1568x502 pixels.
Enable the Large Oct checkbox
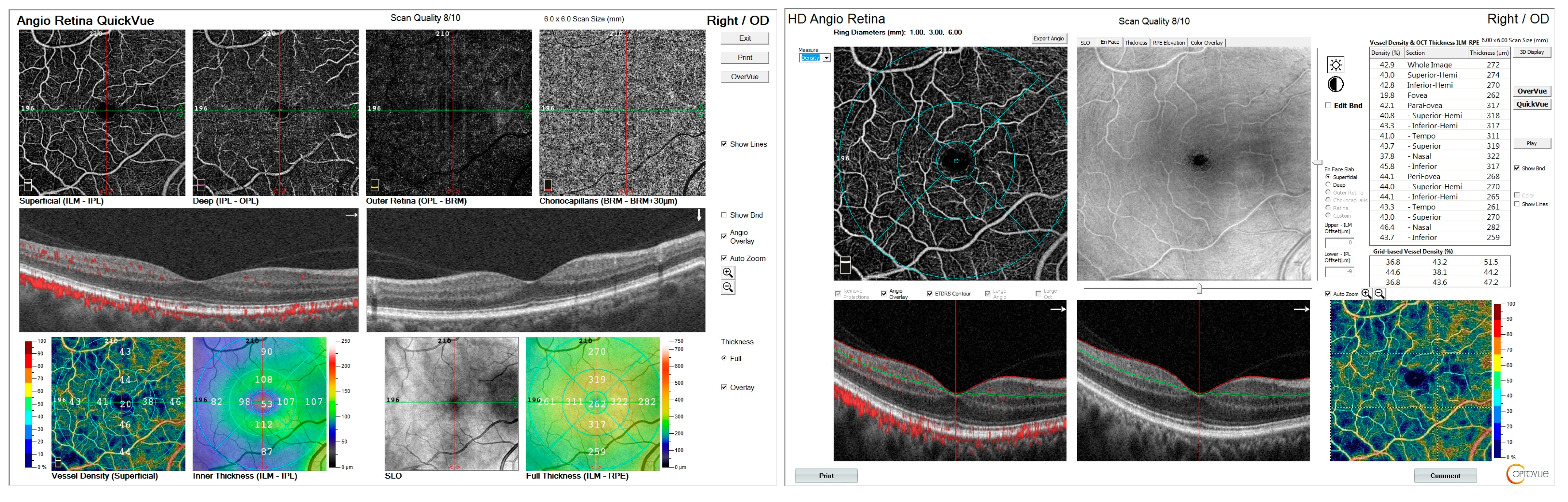coord(1038,294)
